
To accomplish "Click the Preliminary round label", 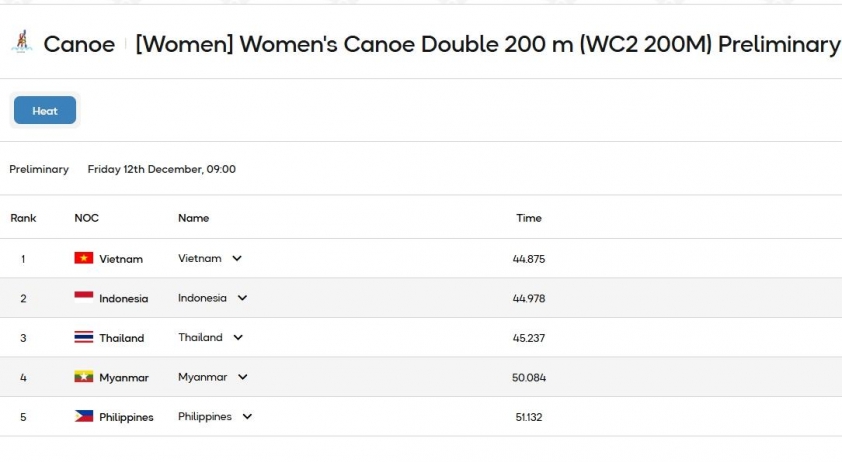I will (x=39, y=169).
